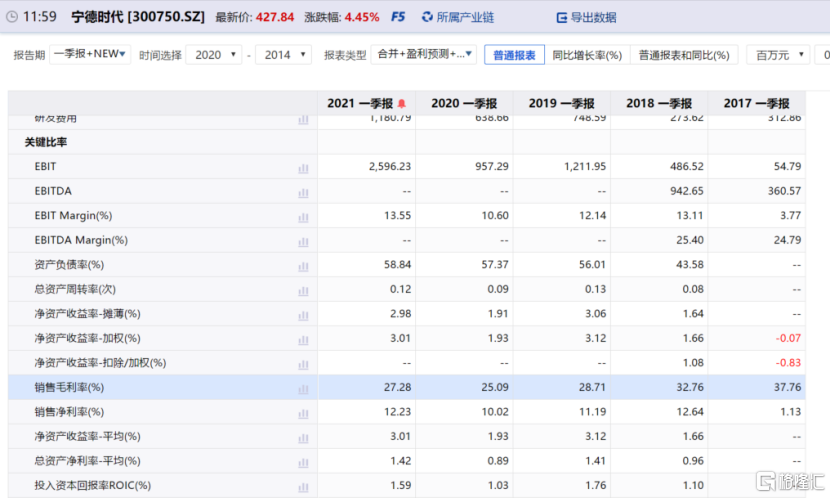Click the 2019 一季报 column header
This screenshot has height=498, width=831.
click(x=562, y=103)
